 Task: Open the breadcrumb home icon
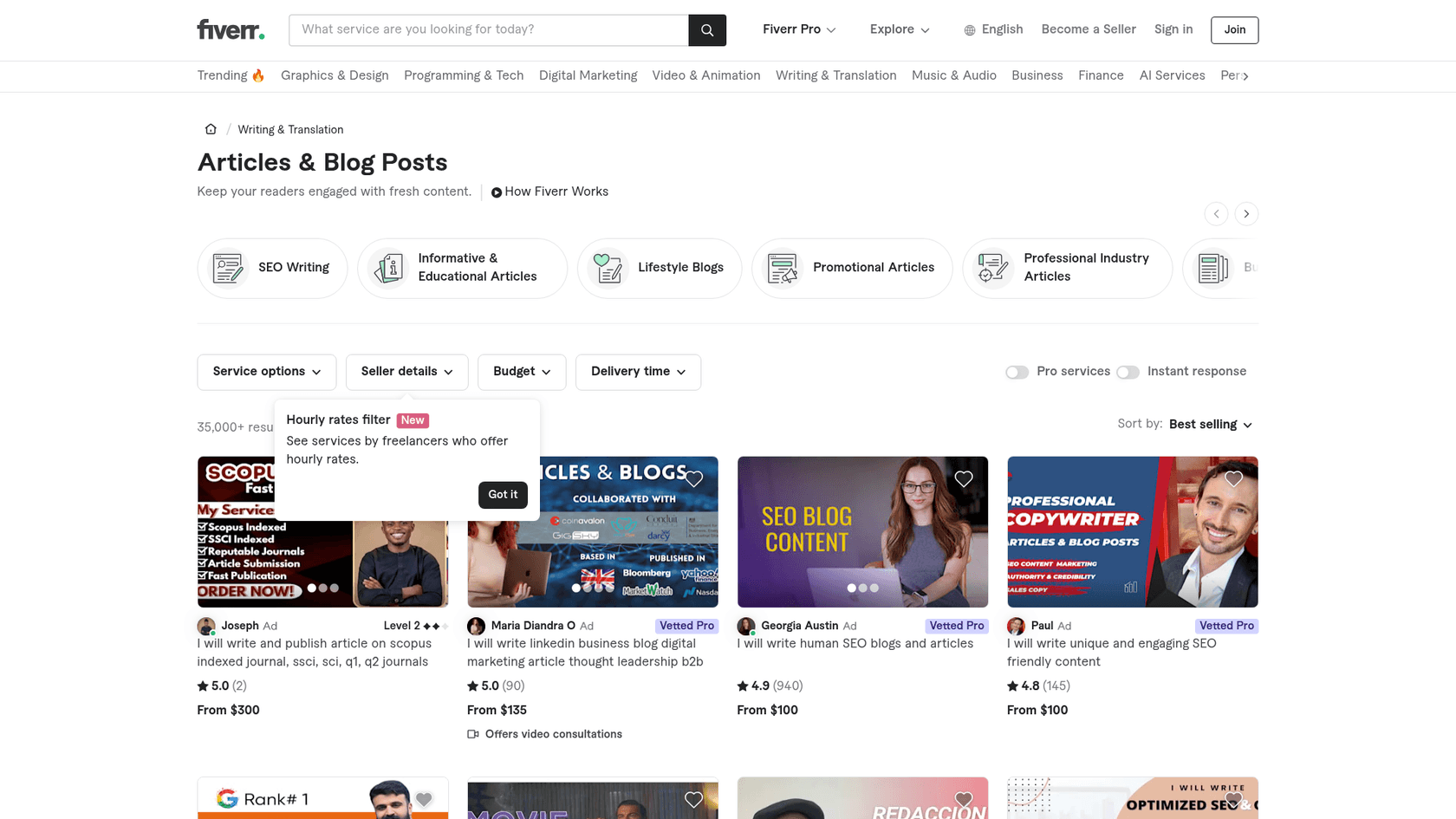pos(211,128)
